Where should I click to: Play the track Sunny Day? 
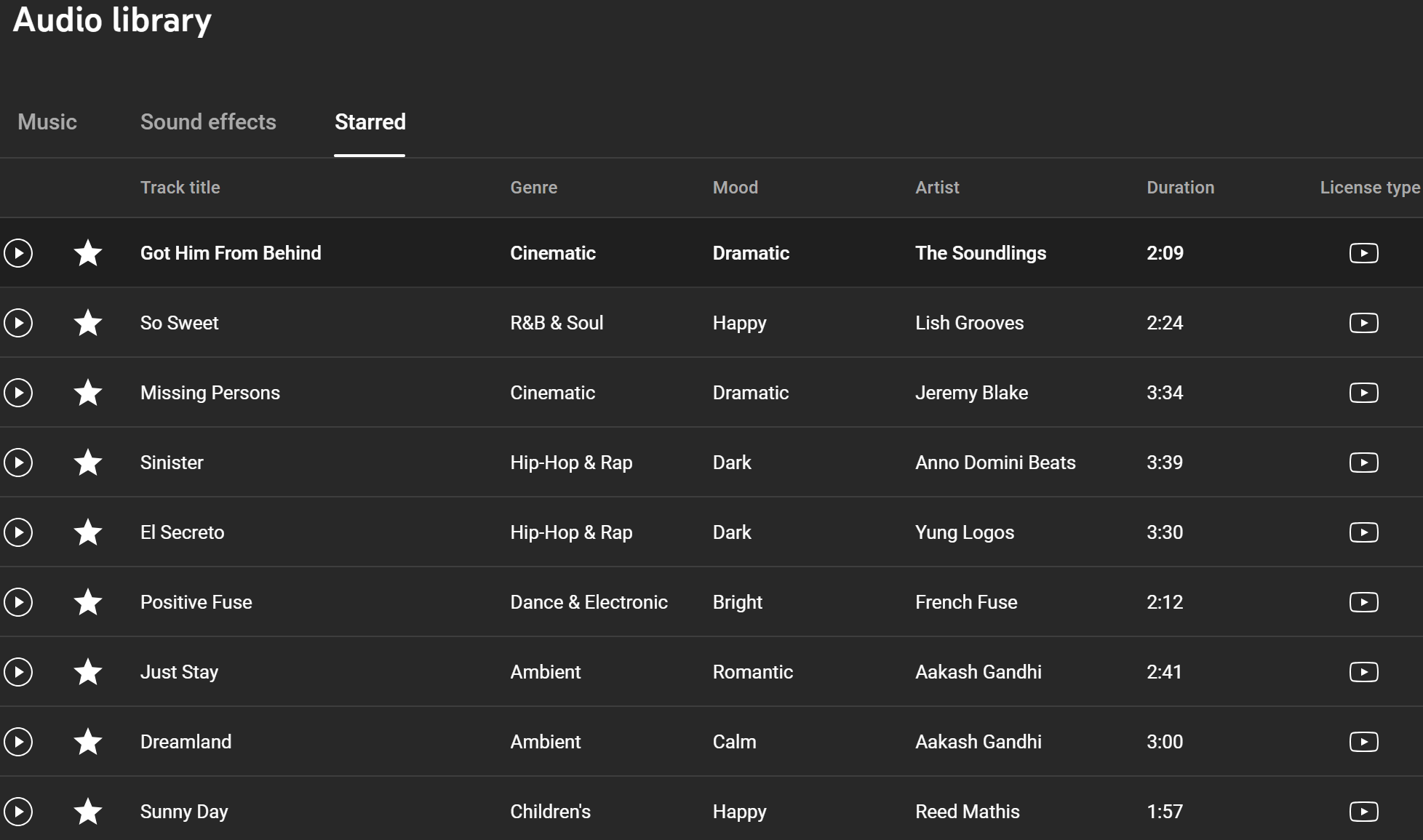18,812
